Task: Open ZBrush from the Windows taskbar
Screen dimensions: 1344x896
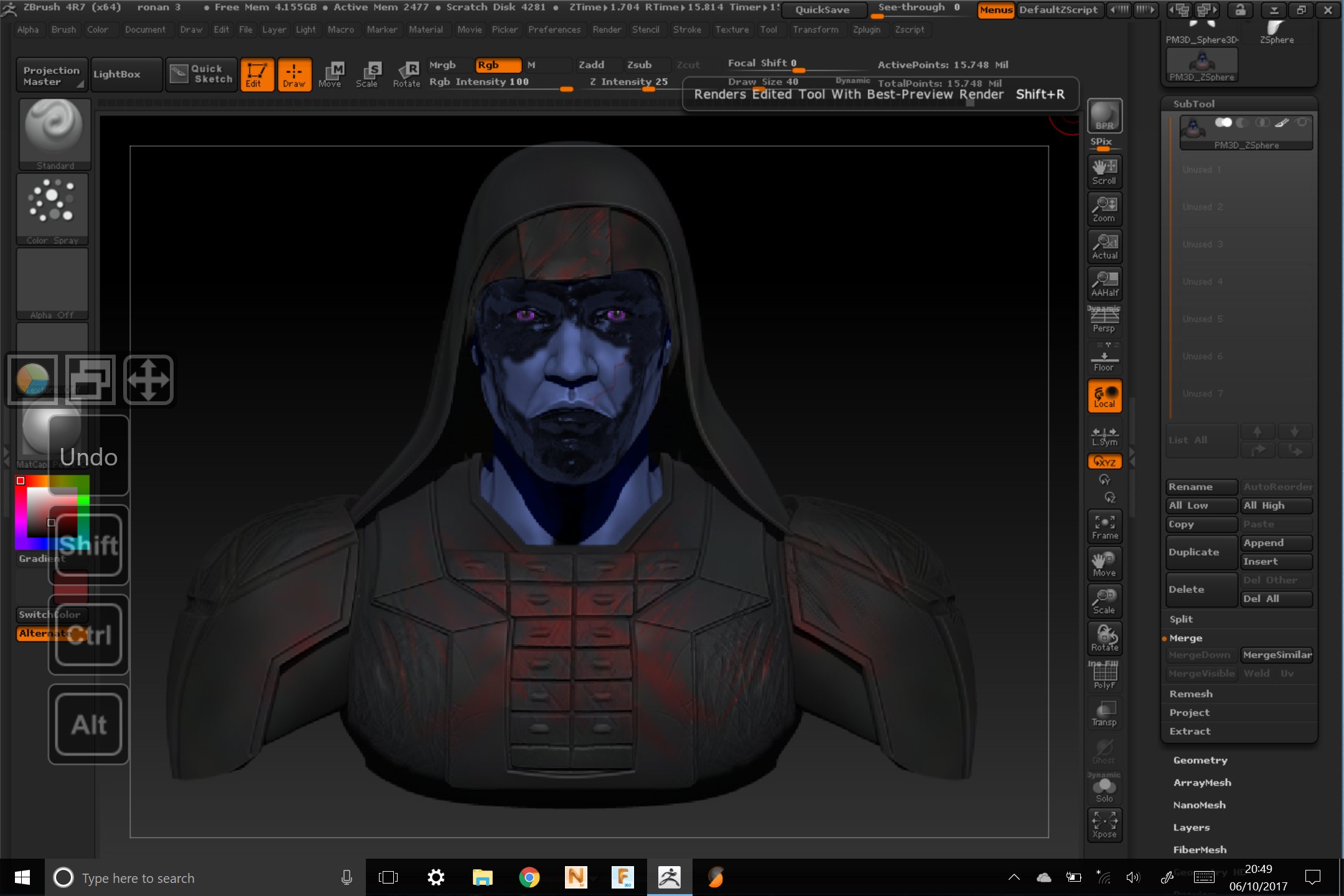Action: (670, 877)
